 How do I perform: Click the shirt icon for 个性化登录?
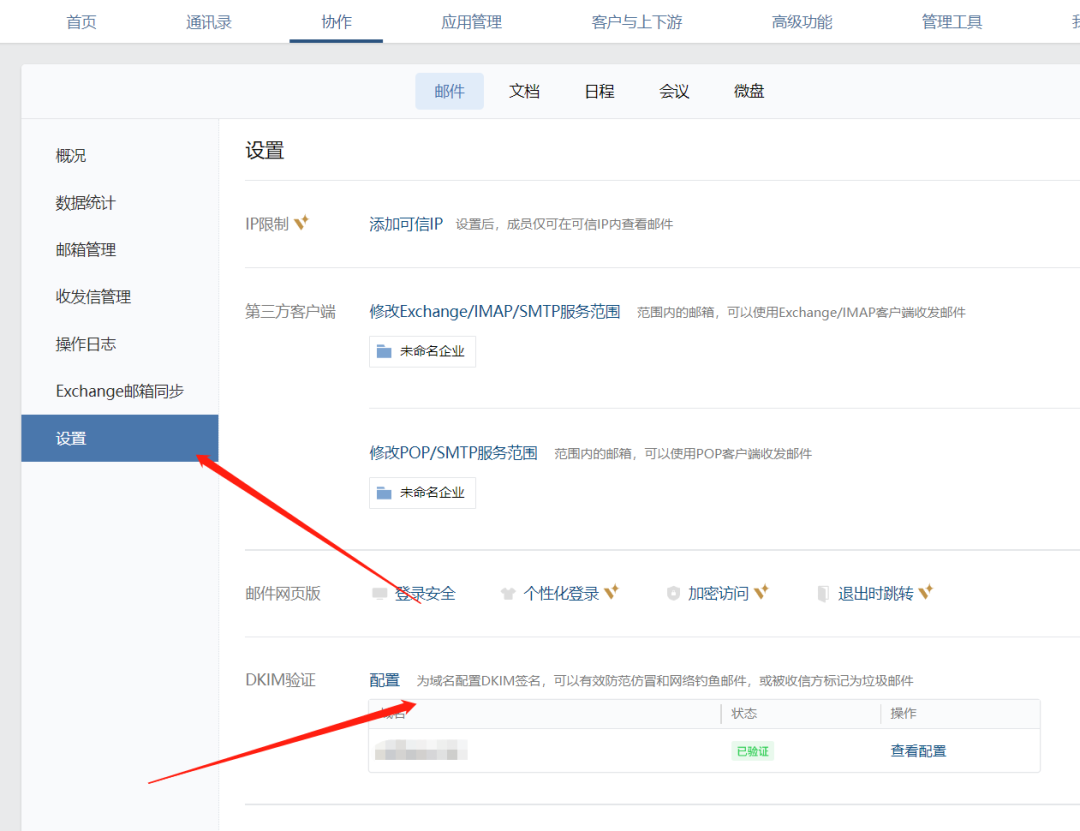(508, 594)
